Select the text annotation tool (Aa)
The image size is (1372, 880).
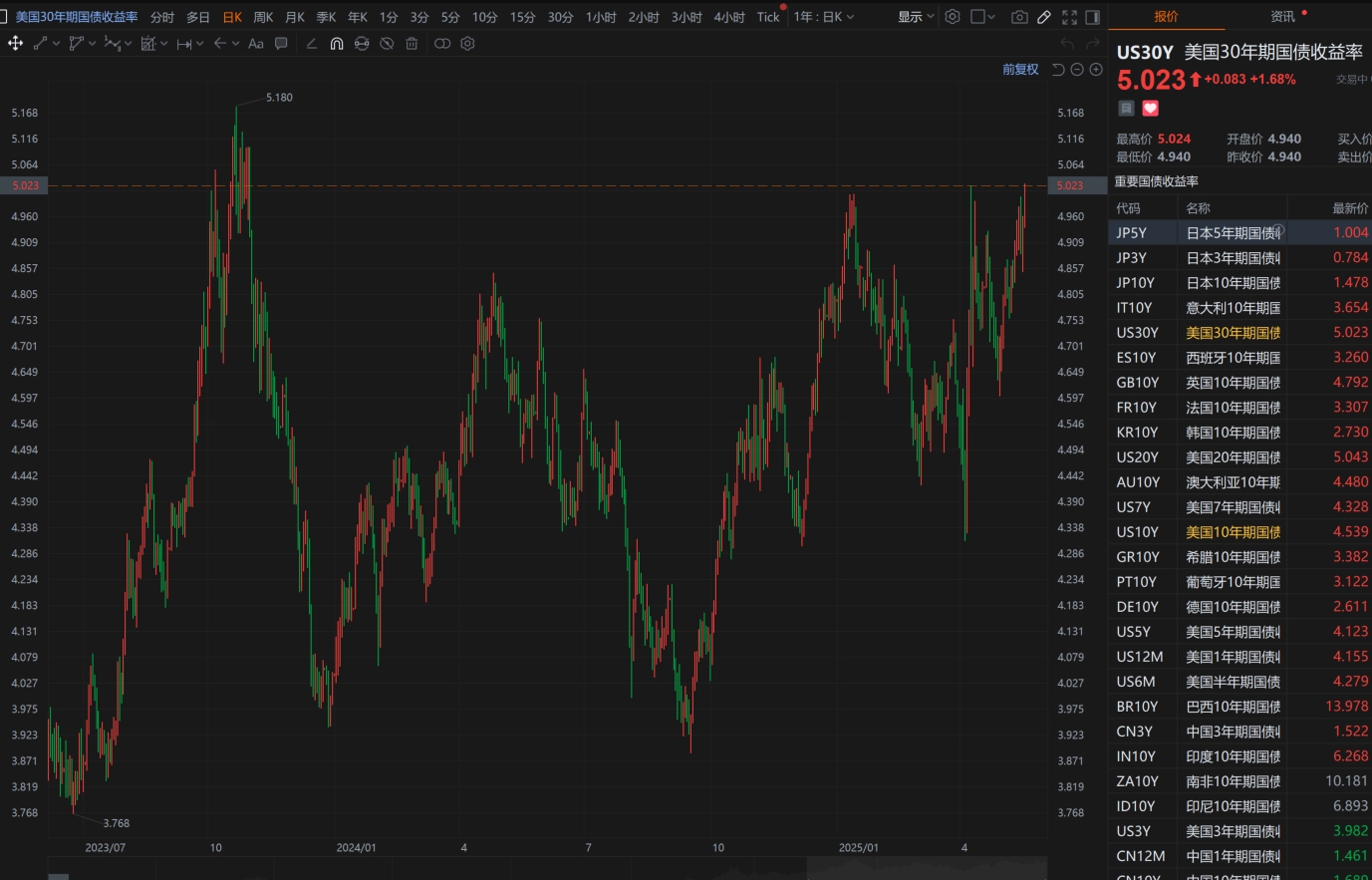click(256, 44)
